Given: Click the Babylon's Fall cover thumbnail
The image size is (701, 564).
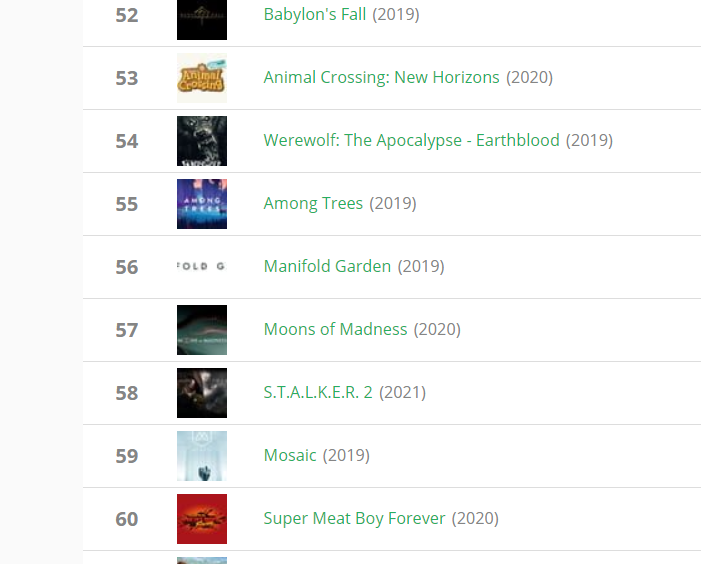Looking at the screenshot, I should [202, 20].
